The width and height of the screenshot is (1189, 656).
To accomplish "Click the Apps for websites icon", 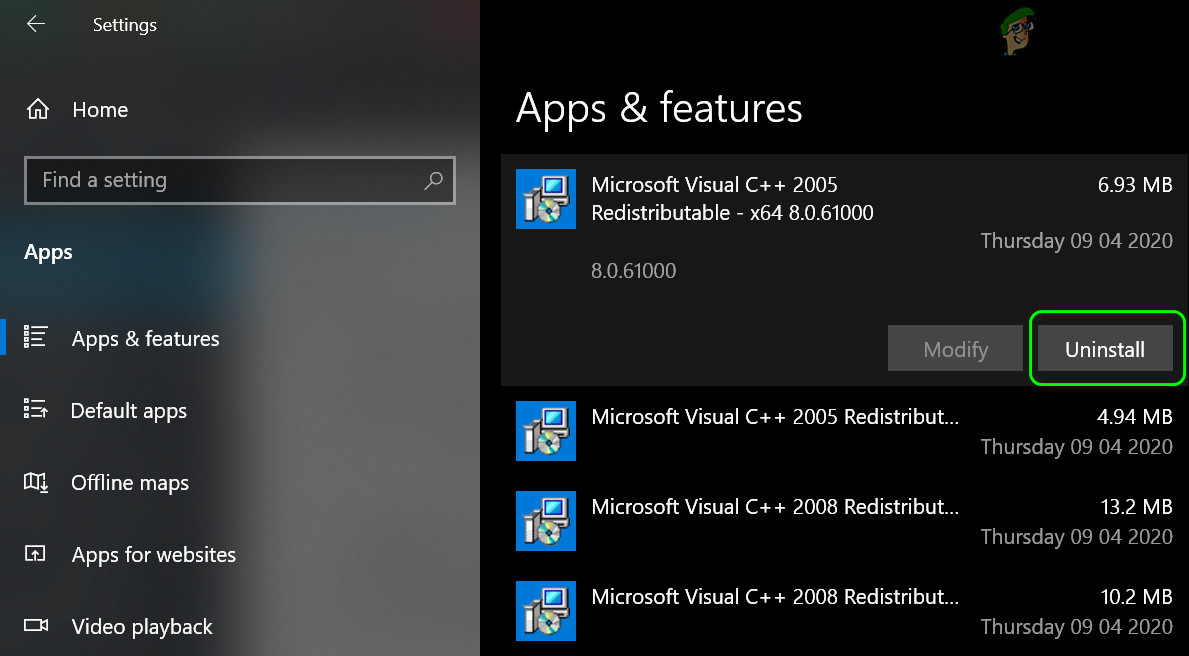I will [x=36, y=554].
